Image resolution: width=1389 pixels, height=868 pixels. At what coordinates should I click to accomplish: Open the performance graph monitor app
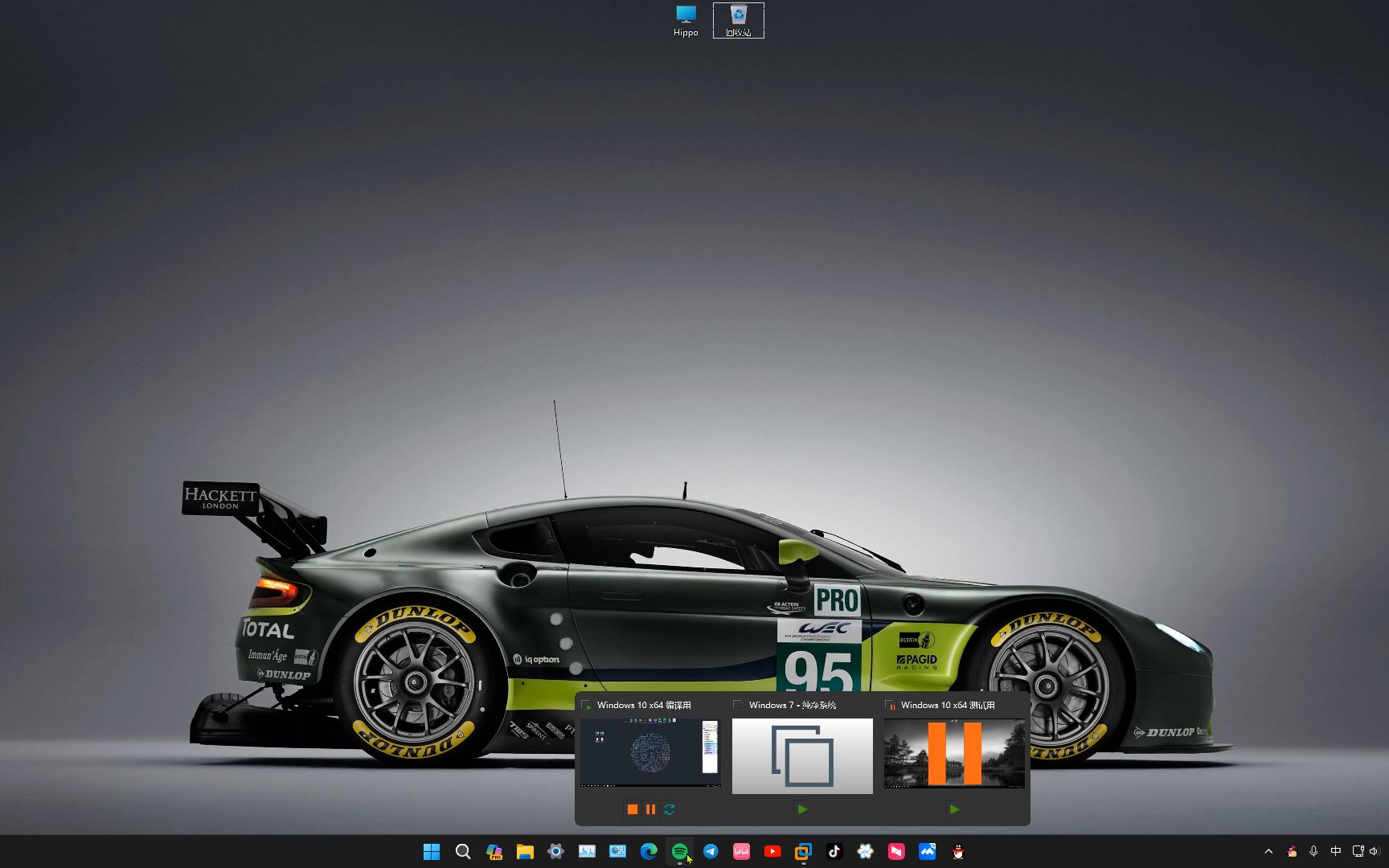point(587,851)
